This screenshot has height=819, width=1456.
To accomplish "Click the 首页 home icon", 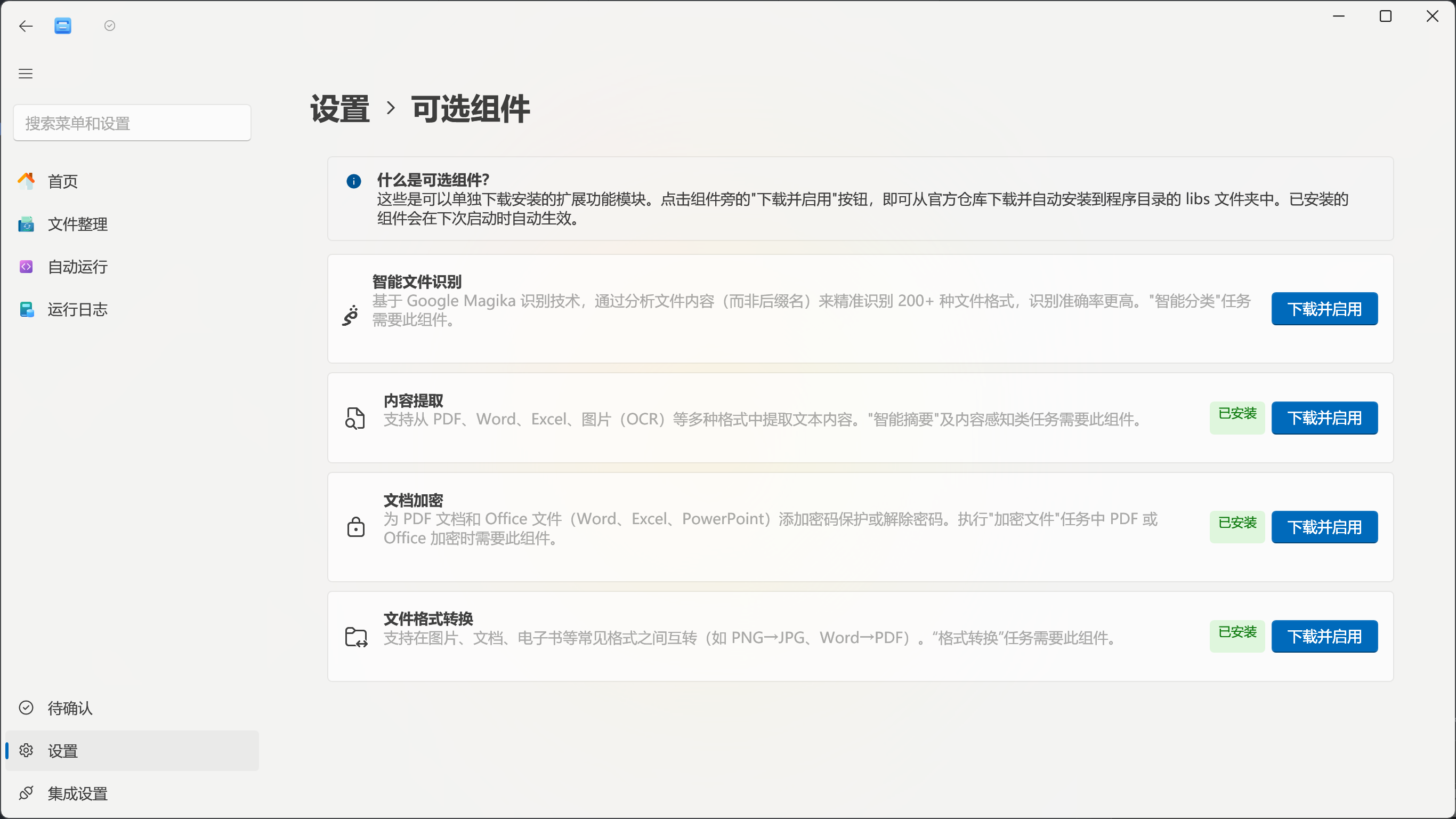I will [26, 181].
